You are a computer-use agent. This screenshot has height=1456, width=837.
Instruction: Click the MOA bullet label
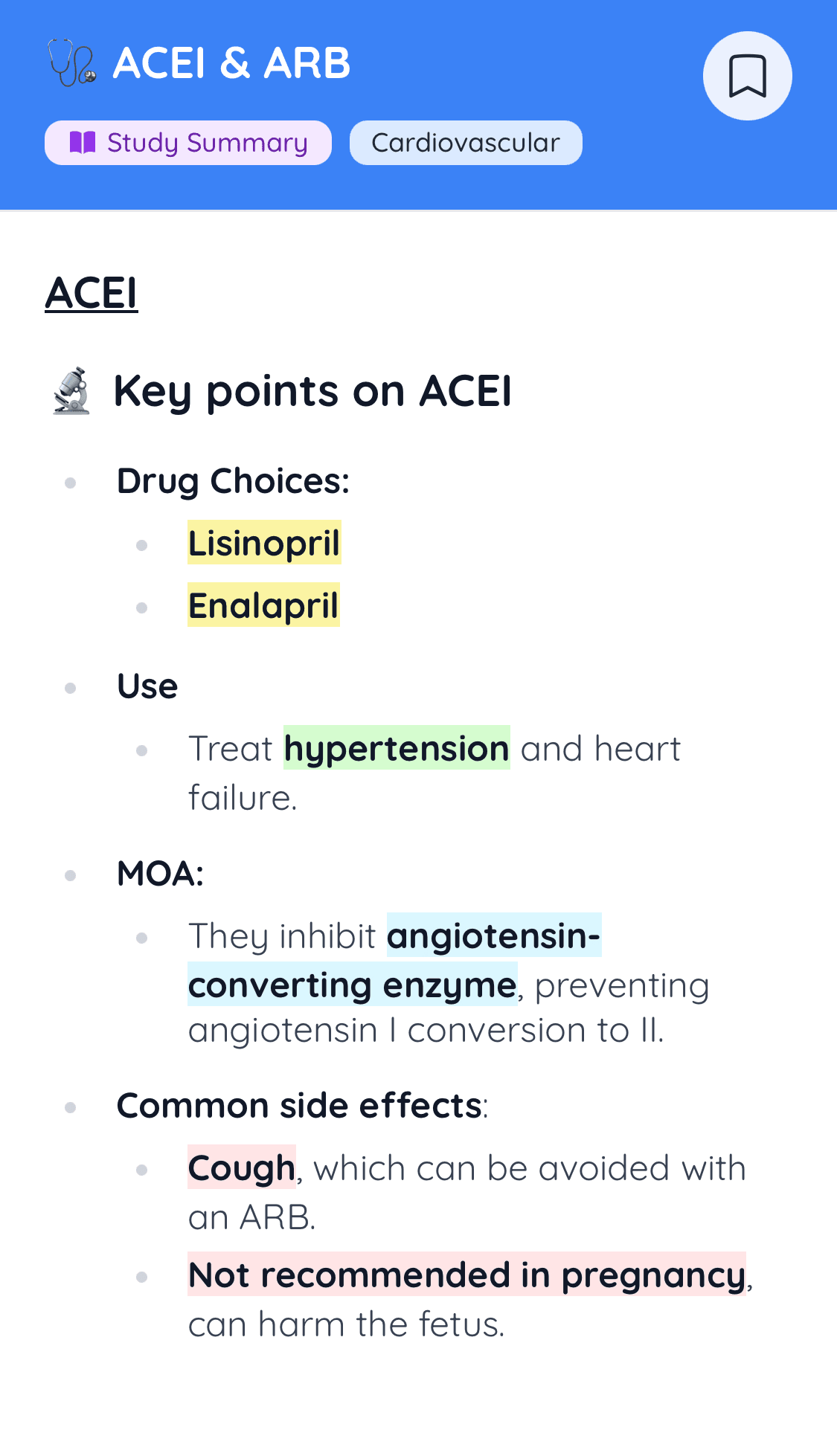[160, 873]
